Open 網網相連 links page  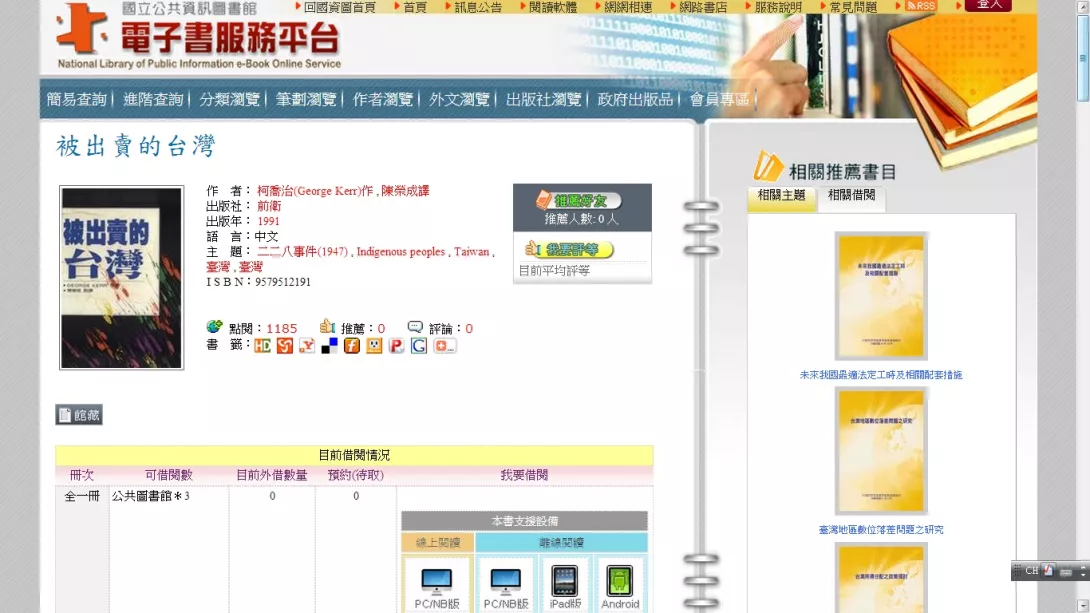(x=628, y=7)
